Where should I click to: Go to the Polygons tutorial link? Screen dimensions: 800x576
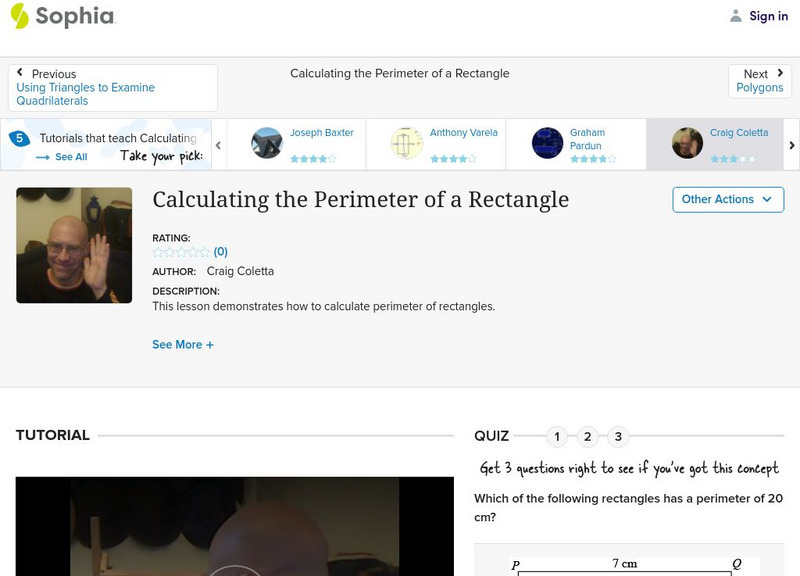(x=759, y=88)
